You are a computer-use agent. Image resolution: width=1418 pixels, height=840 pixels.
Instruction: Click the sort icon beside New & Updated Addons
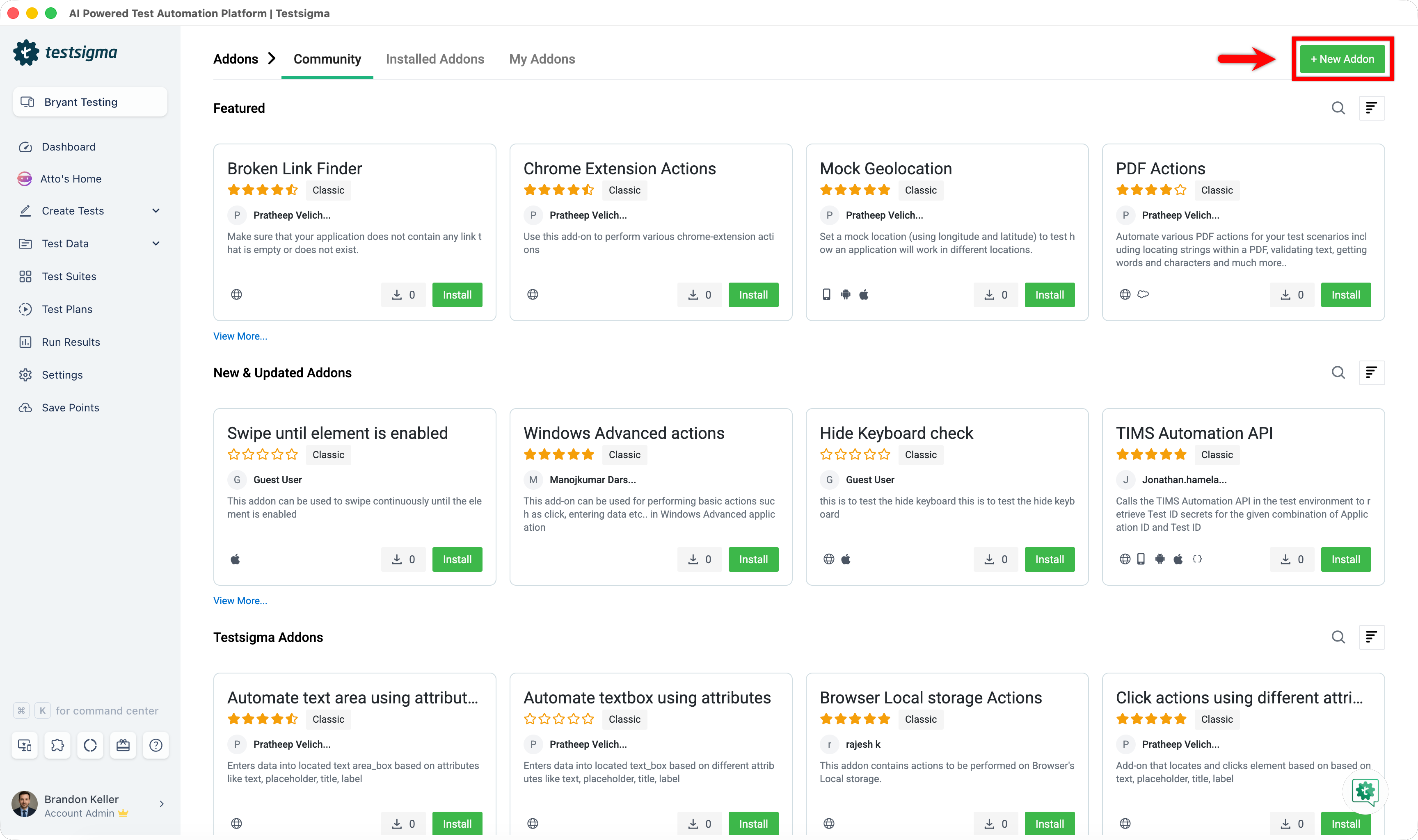1371,372
